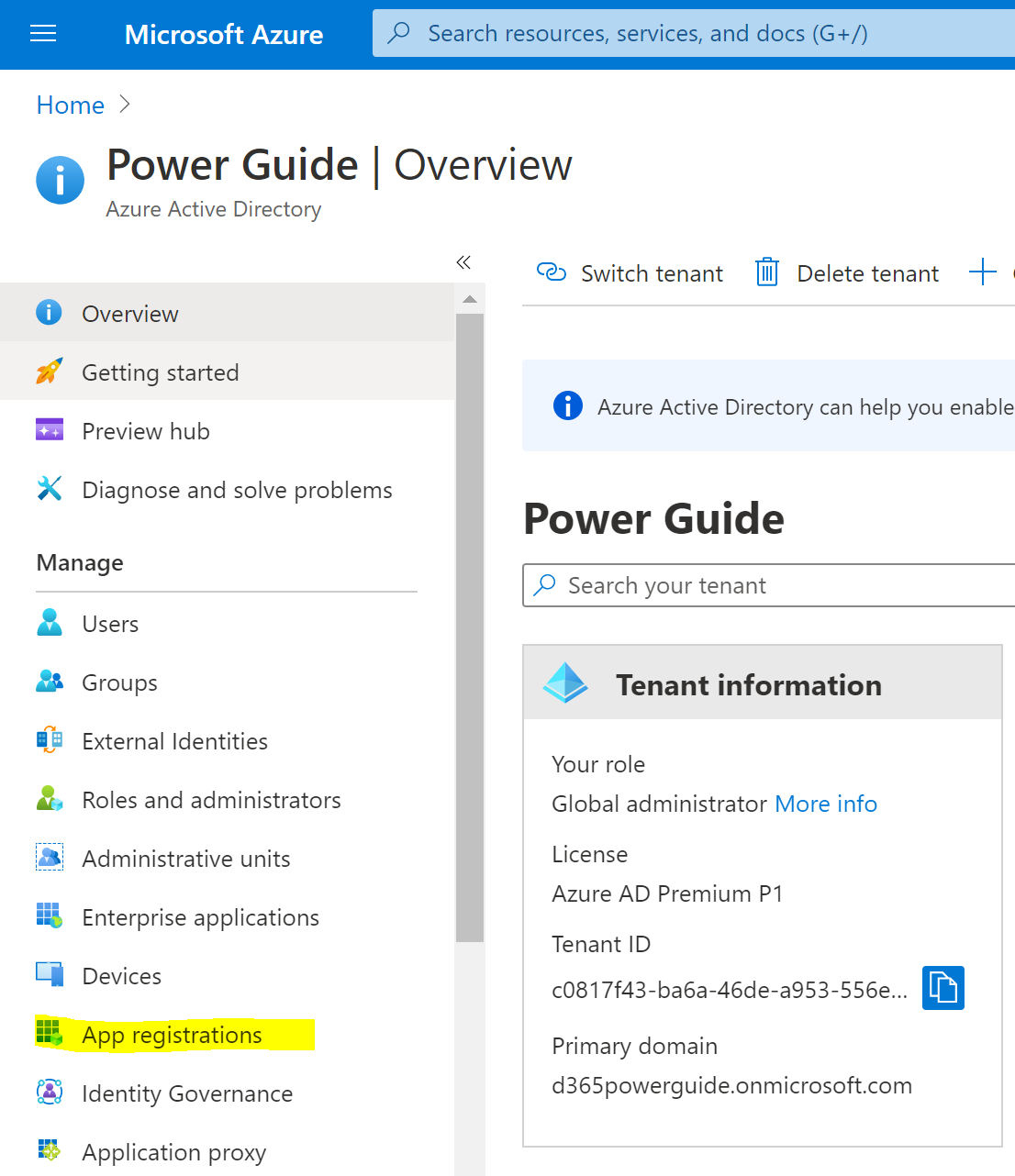
Task: Click the External Identities icon
Action: point(49,740)
